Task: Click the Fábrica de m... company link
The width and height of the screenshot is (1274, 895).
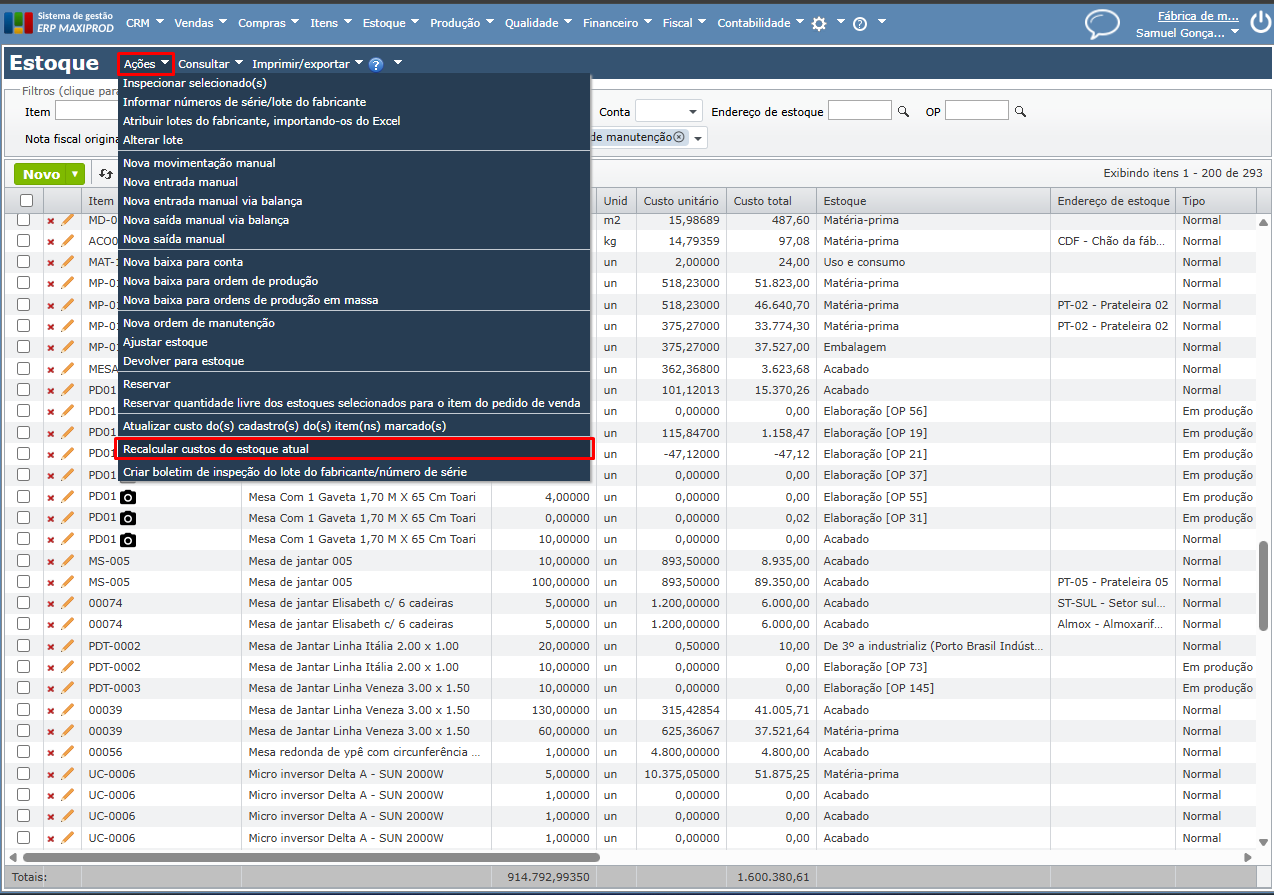Action: 1199,16
